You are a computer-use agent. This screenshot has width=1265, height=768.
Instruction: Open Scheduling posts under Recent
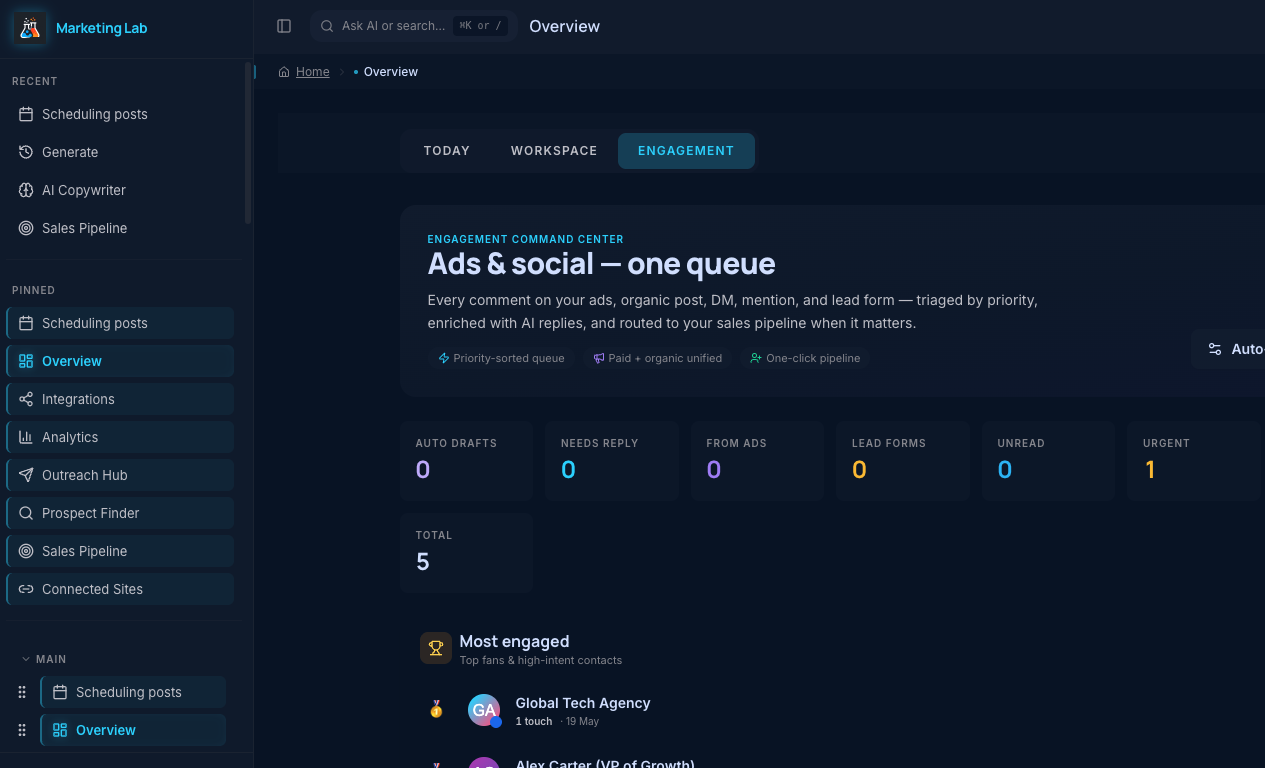(x=120, y=114)
